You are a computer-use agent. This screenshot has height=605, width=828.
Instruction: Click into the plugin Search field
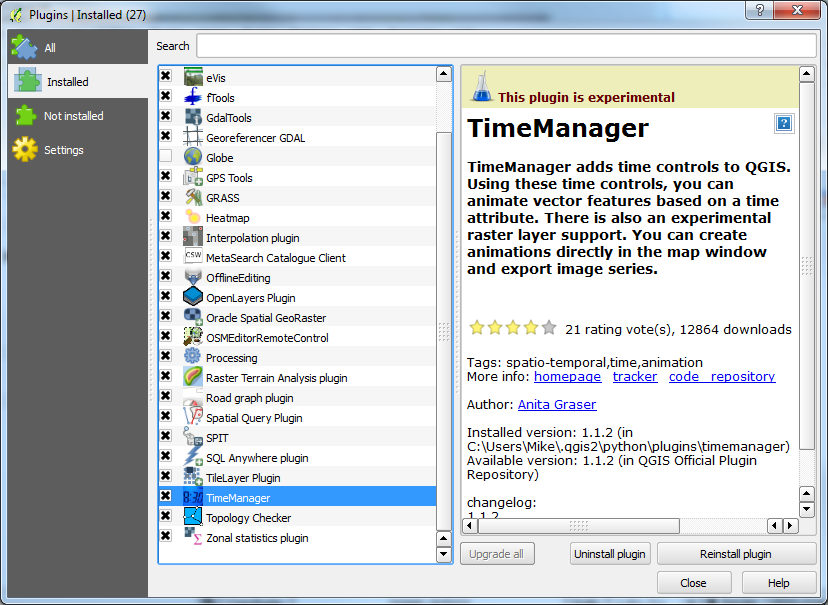[506, 46]
